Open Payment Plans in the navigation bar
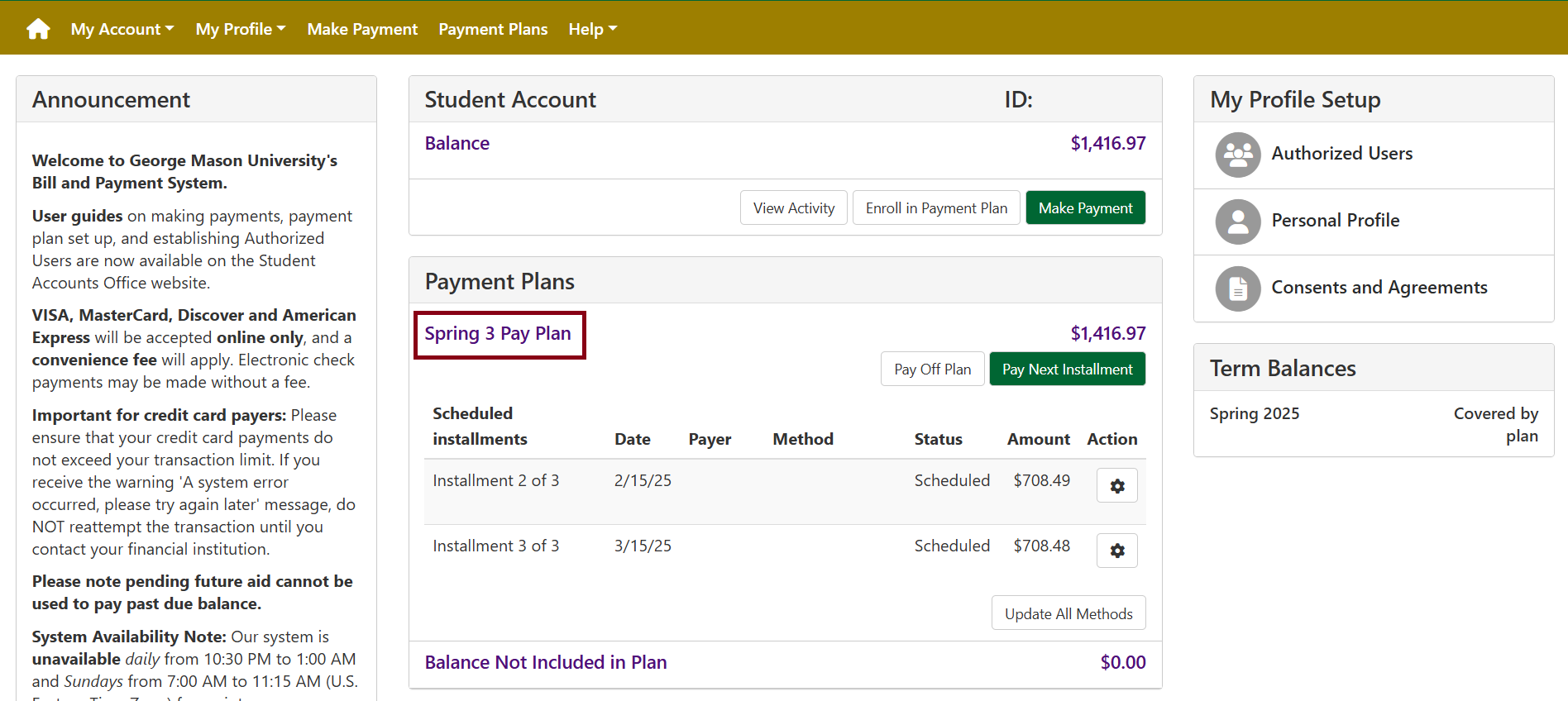 point(493,29)
